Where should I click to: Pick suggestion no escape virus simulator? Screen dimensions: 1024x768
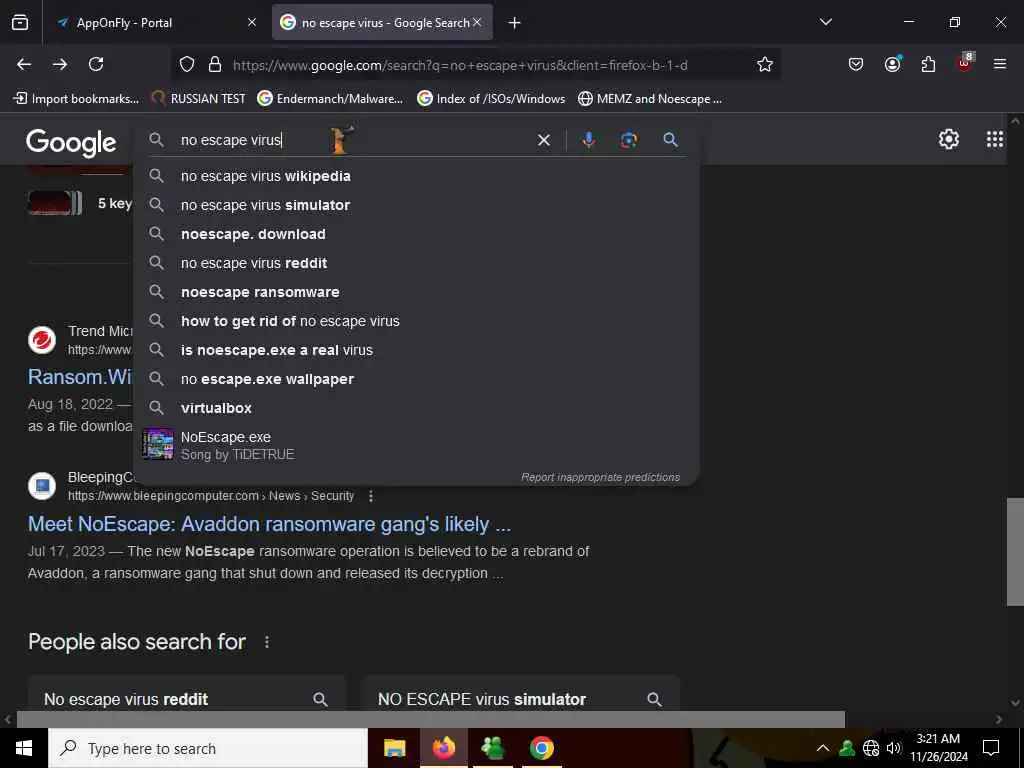point(416,205)
